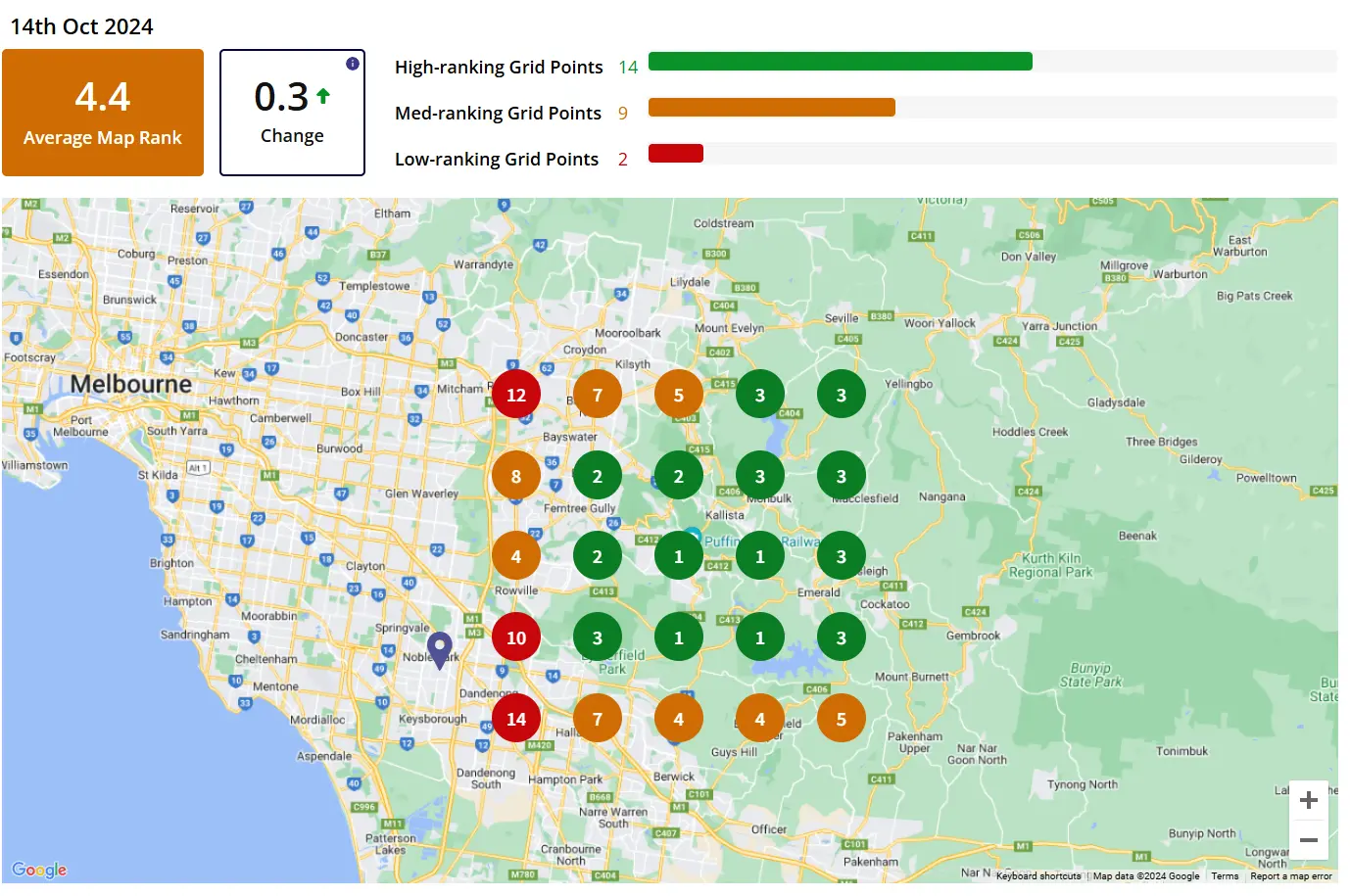This screenshot has height=896, width=1350.
Task: Click orange 5 marker above Pakenham Upper
Action: pos(842,719)
